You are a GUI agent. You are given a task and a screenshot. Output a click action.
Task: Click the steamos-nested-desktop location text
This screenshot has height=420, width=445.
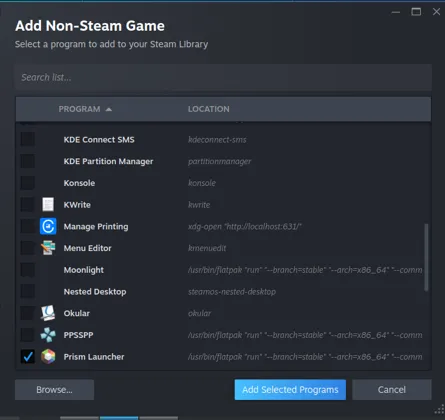click(232, 292)
